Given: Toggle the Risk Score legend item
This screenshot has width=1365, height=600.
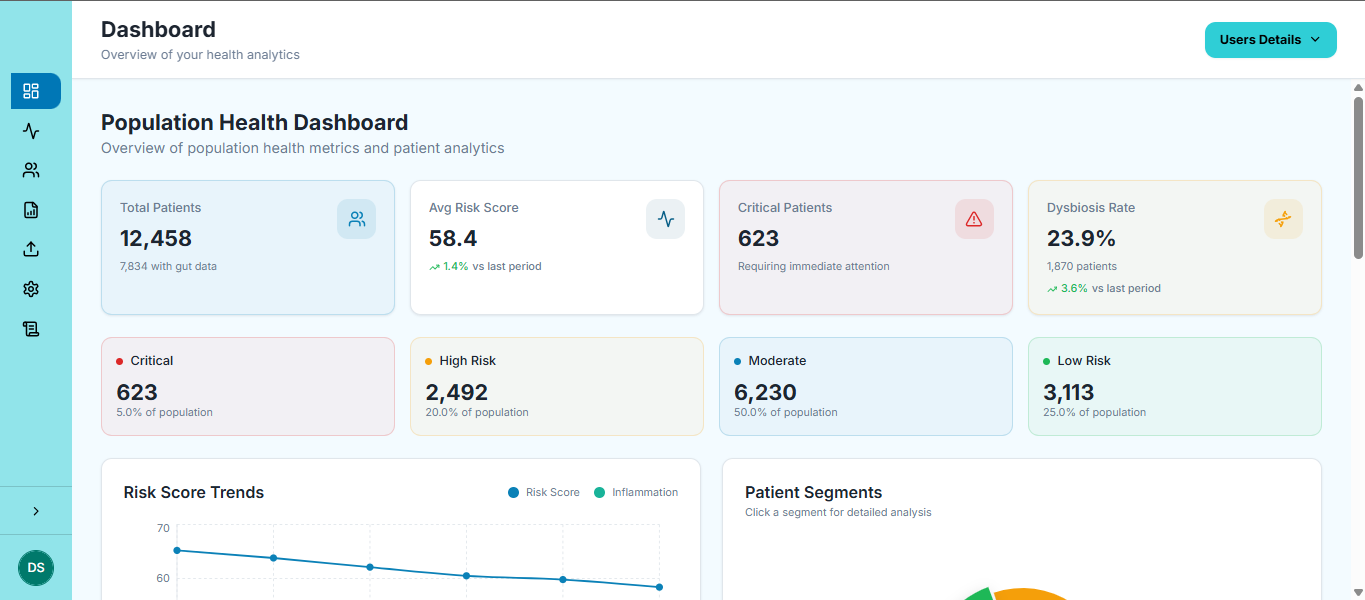Looking at the screenshot, I should 544,492.
